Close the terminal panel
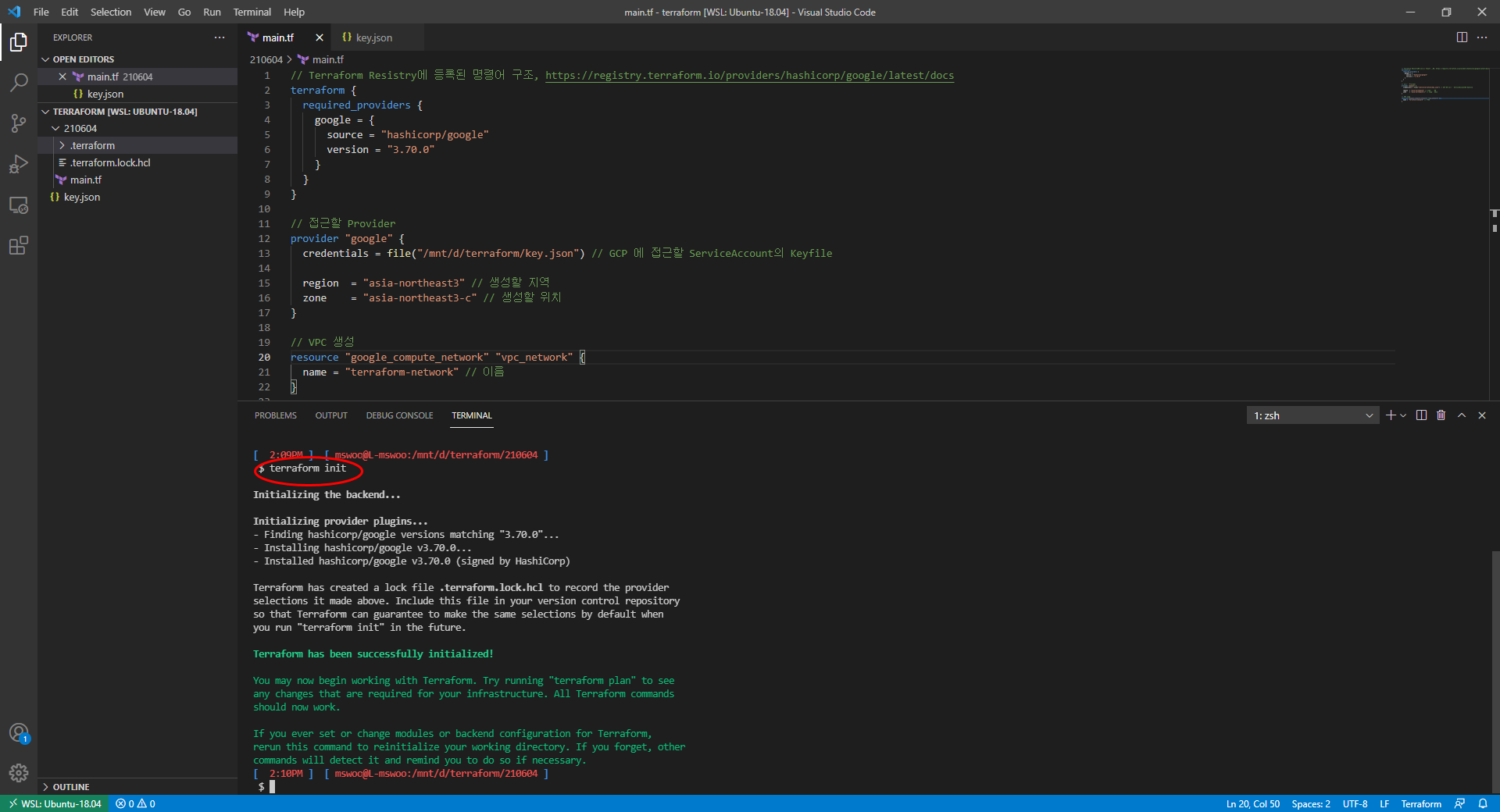The width and height of the screenshot is (1500, 812). (x=1482, y=415)
